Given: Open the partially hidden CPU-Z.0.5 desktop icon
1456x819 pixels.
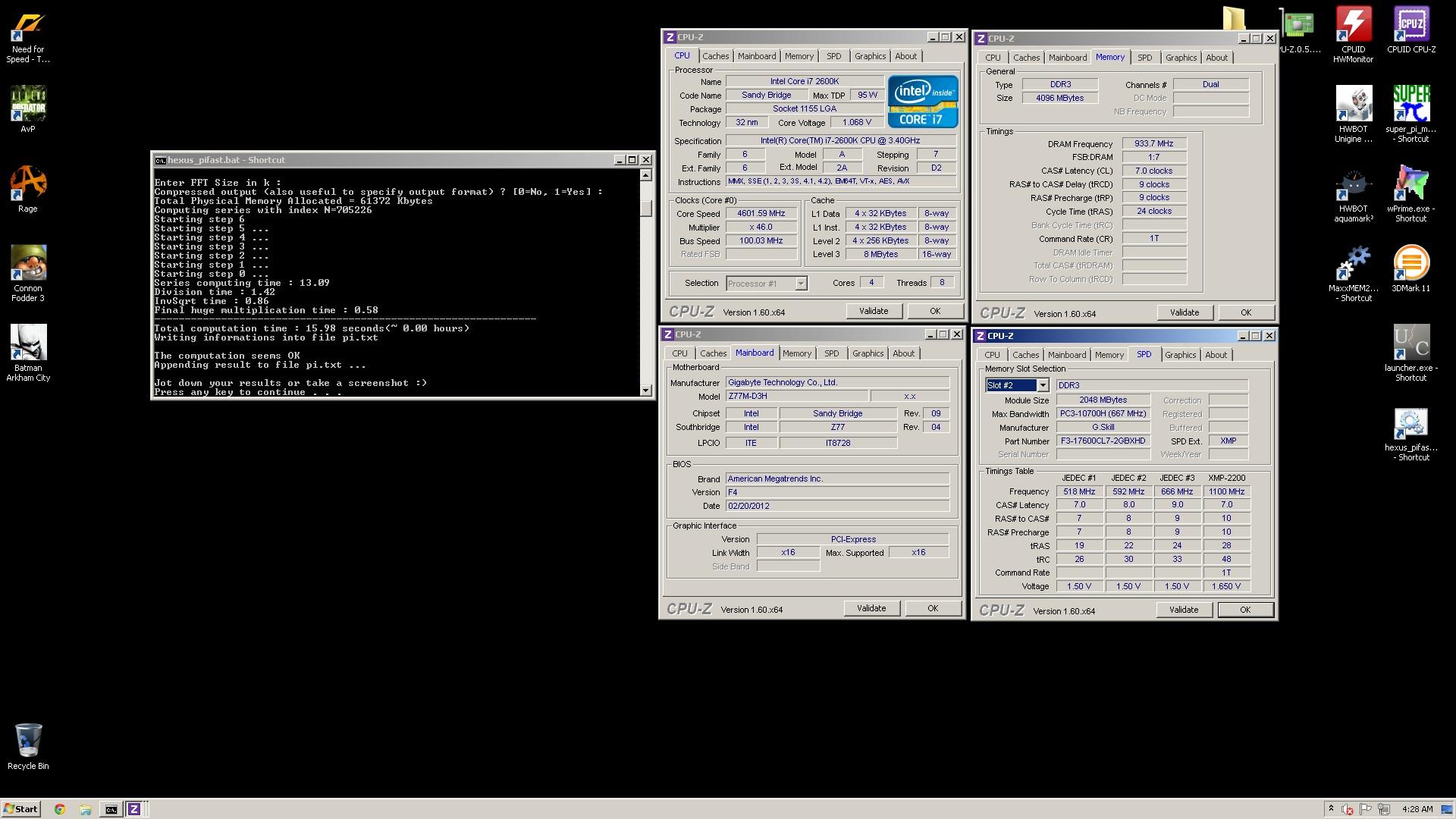Looking at the screenshot, I should click(1298, 30).
